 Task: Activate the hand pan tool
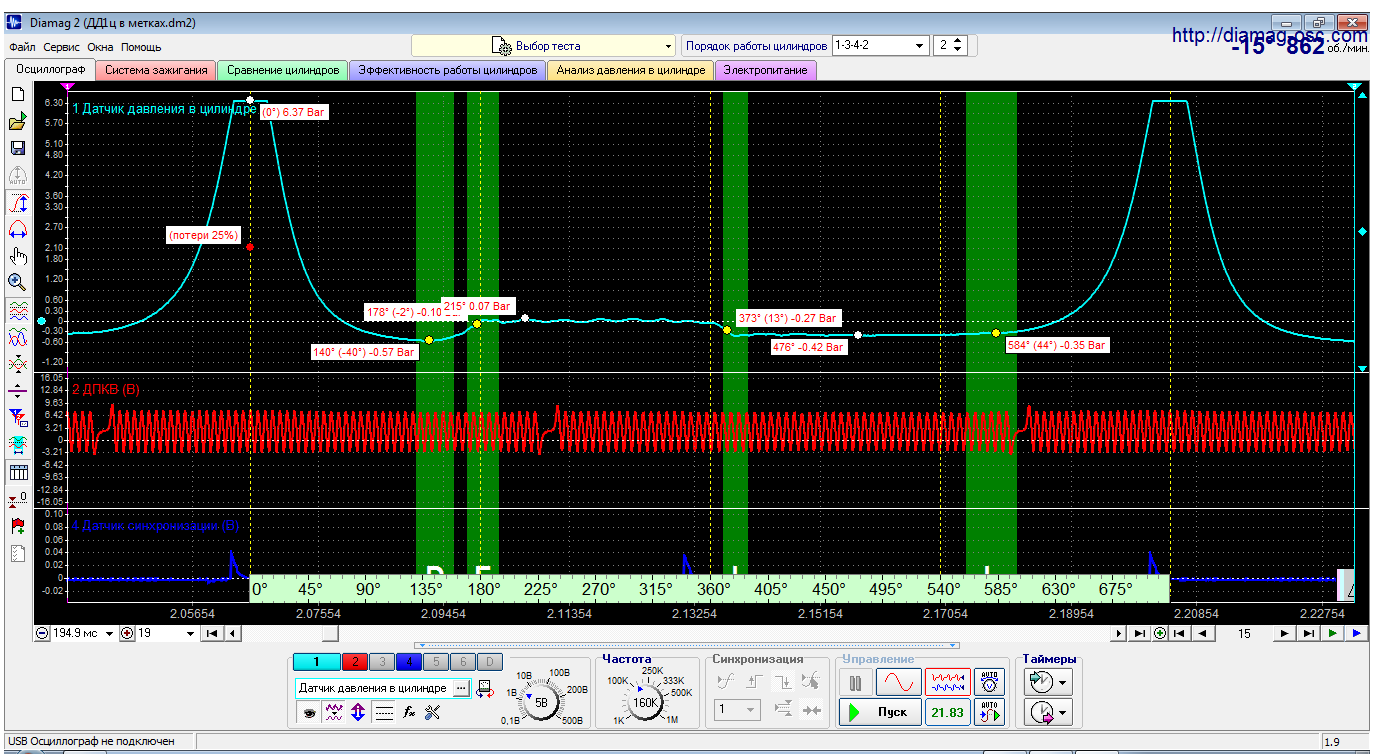click(x=17, y=256)
